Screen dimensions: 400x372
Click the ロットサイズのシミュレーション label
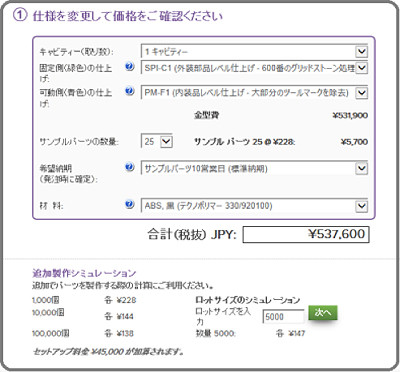point(247,300)
